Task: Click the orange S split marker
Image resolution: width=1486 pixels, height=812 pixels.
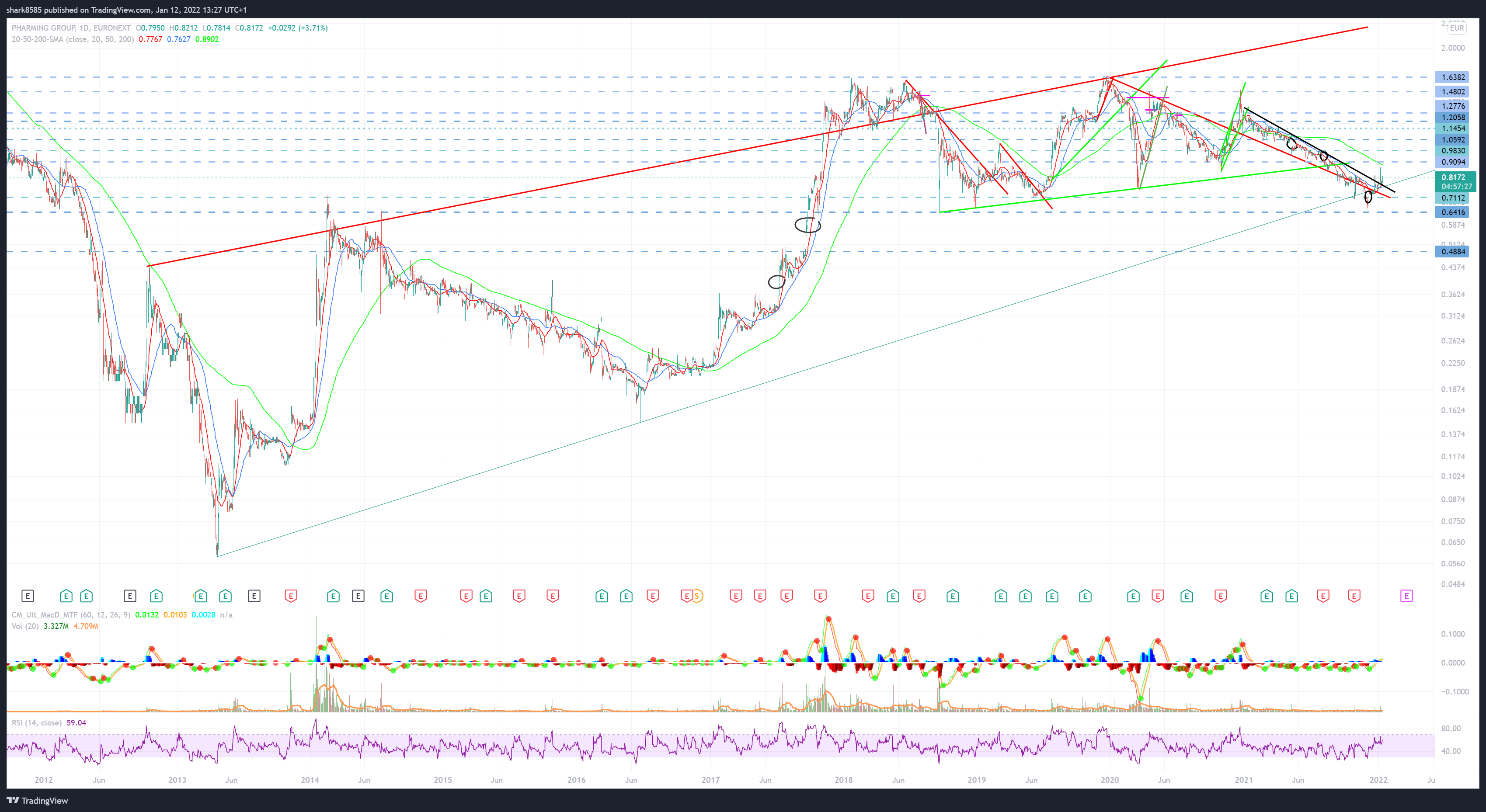Action: [697, 596]
